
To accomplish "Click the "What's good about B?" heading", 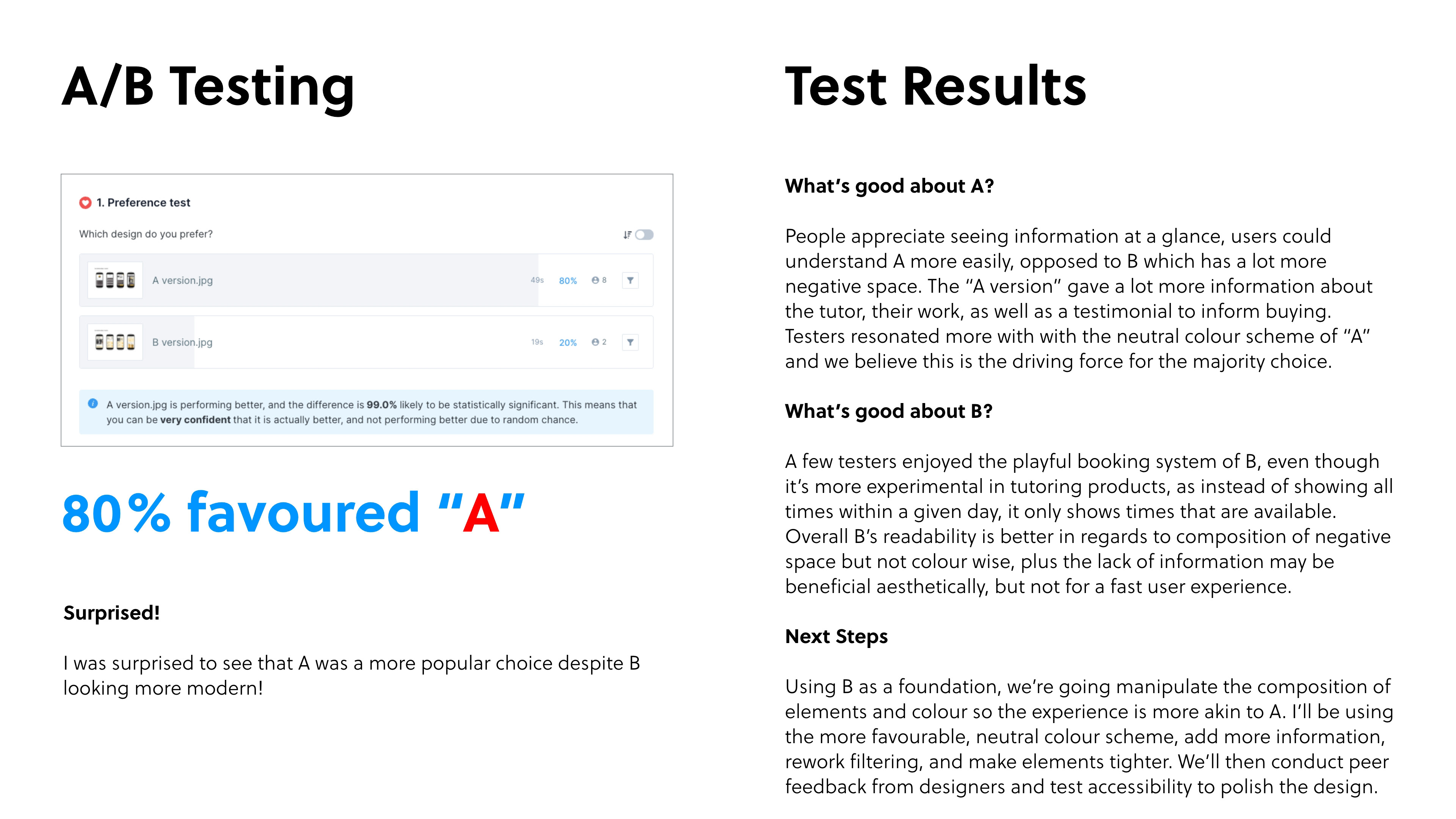I will 888,411.
